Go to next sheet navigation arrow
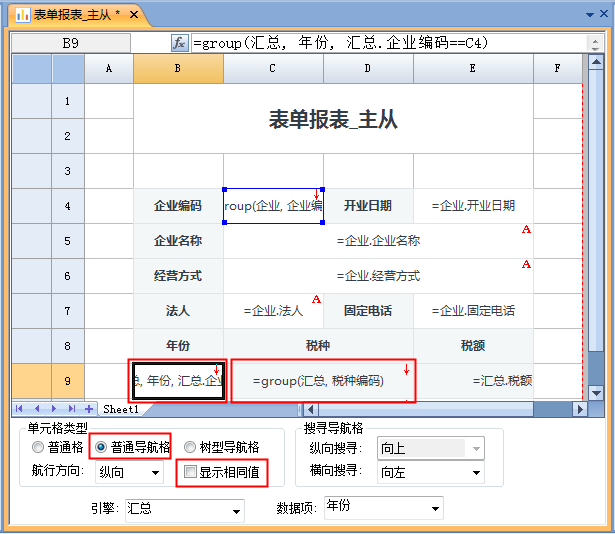 55,409
